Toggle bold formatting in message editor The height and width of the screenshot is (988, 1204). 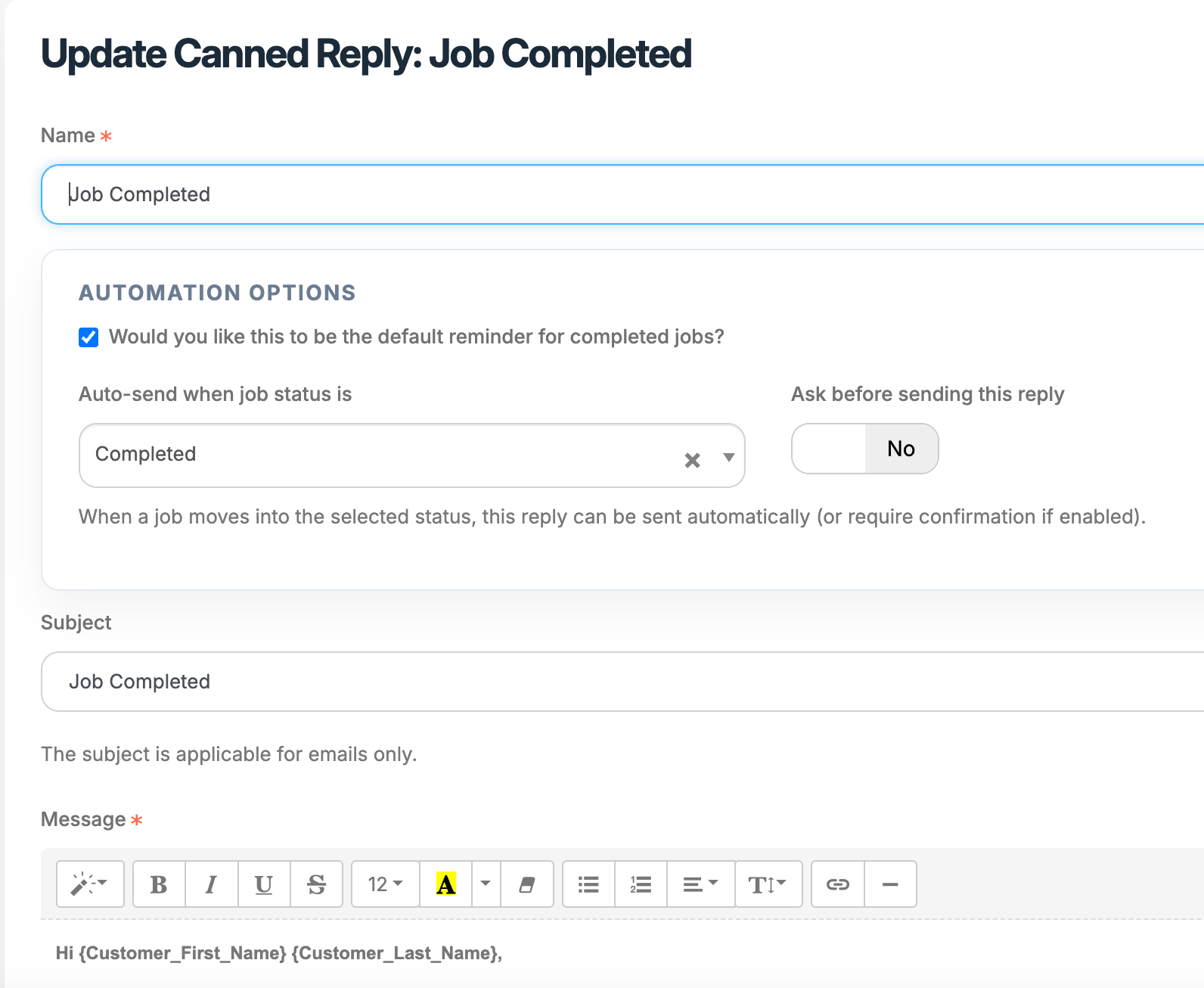coord(159,884)
